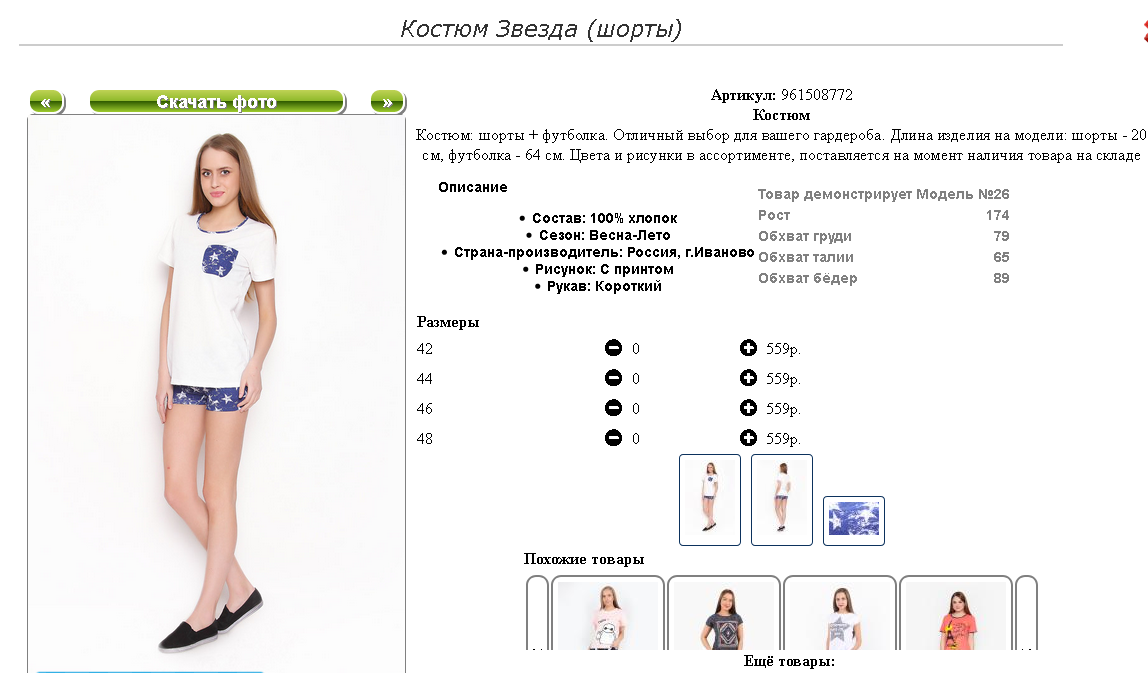
Task: Open similar product with pink t-shirt
Action: [x=608, y=613]
